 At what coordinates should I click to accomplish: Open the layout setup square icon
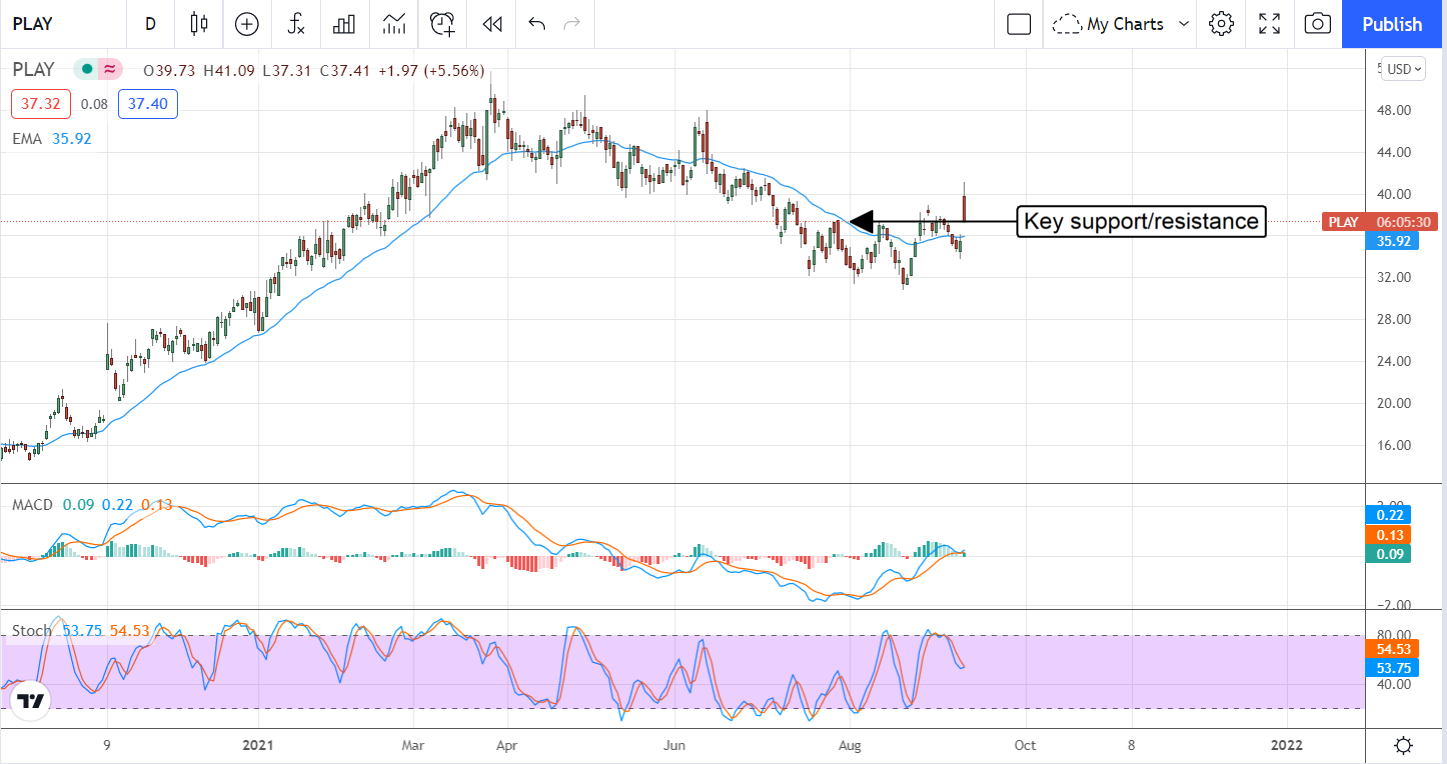pos(1019,24)
